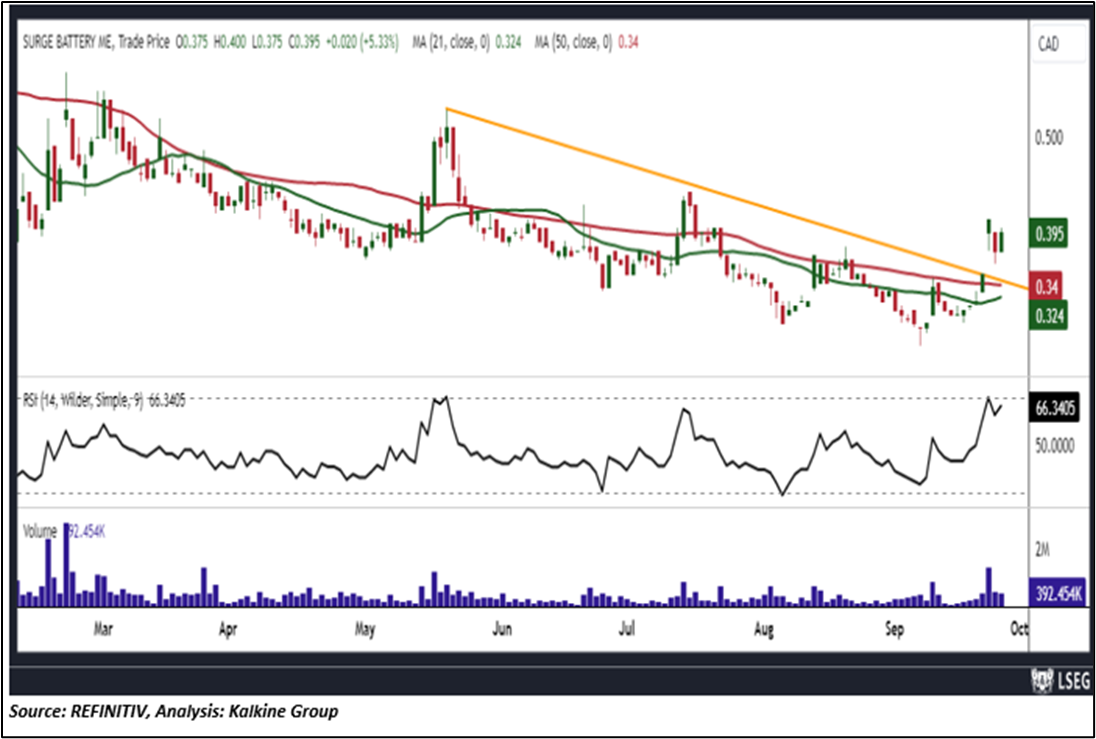
Task: Click the blue 392.454K volume tag
Action: (1057, 594)
